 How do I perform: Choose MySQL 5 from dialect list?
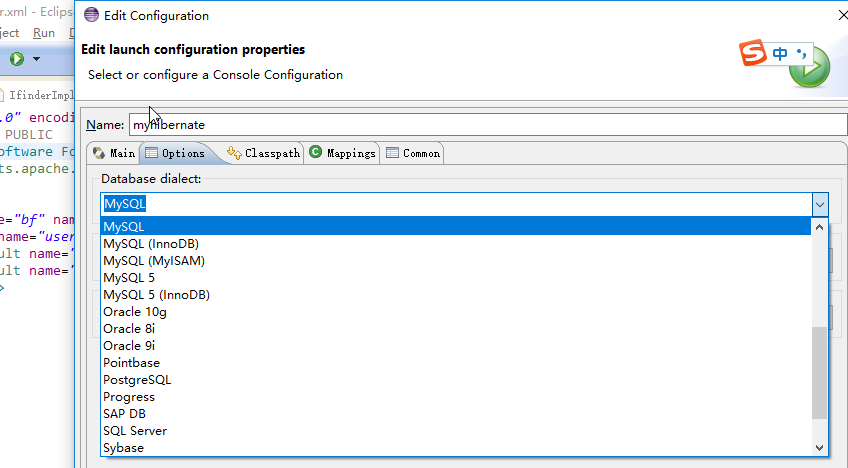456,278
